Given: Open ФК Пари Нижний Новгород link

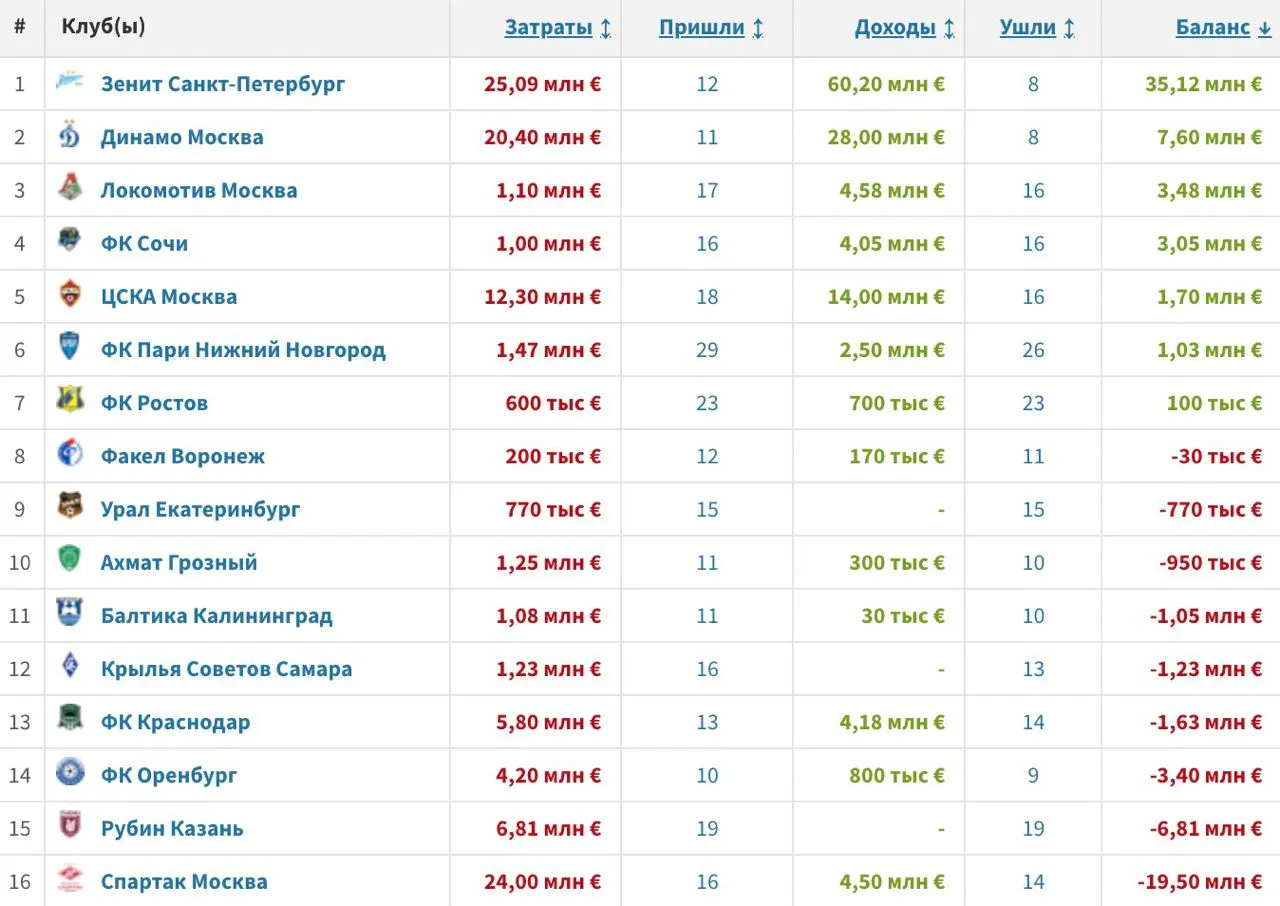Looking at the screenshot, I should click(243, 350).
